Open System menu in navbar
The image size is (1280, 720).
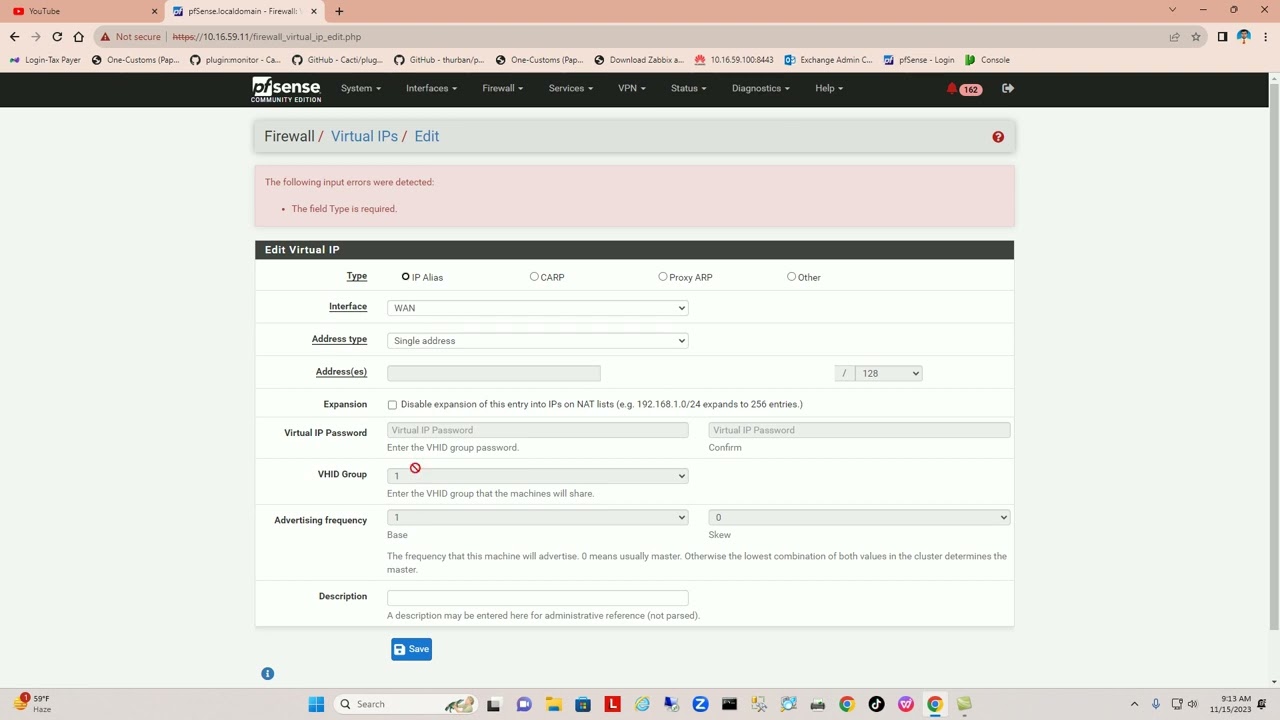pyautogui.click(x=360, y=88)
